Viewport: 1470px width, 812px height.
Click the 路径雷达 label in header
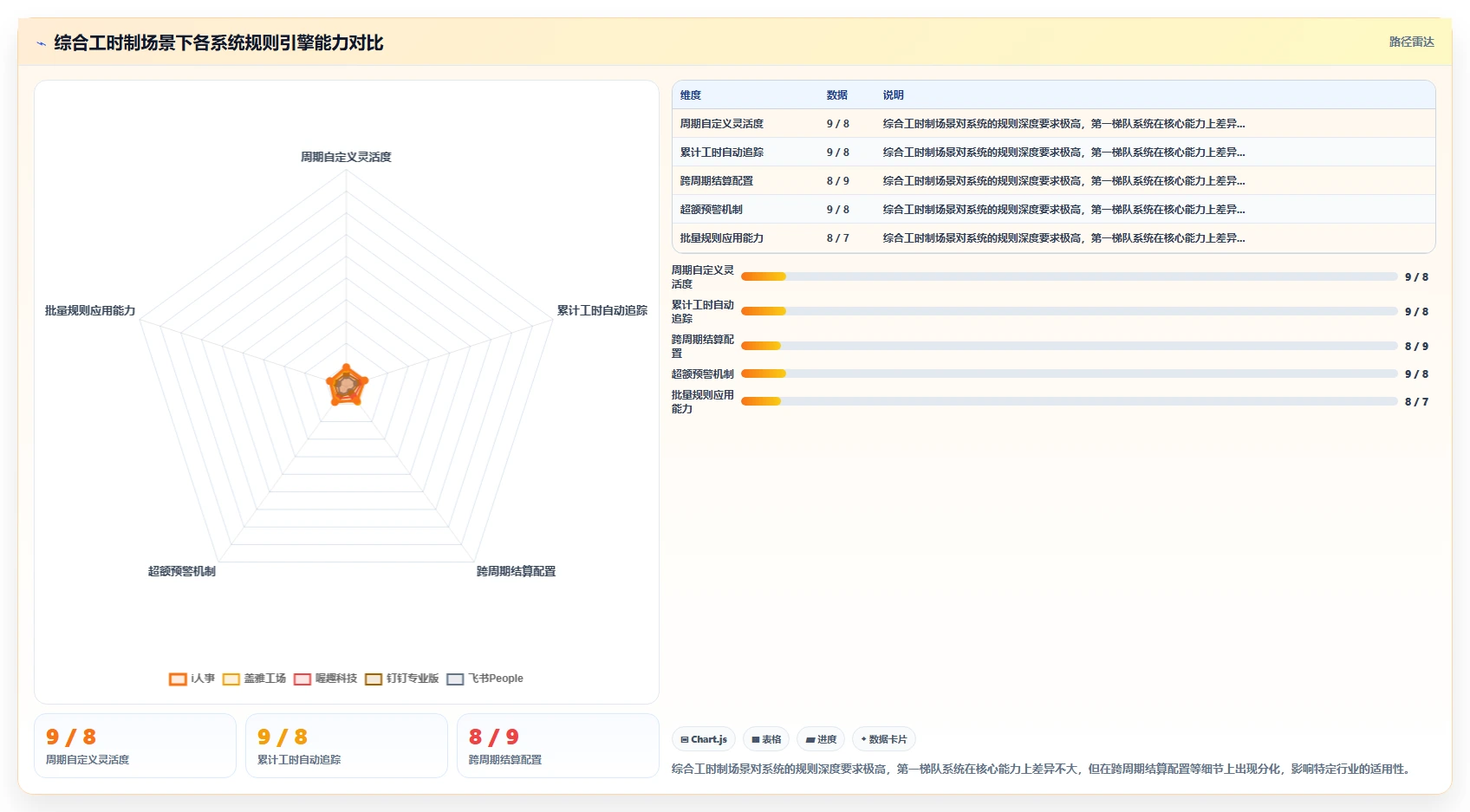pyautogui.click(x=1411, y=42)
